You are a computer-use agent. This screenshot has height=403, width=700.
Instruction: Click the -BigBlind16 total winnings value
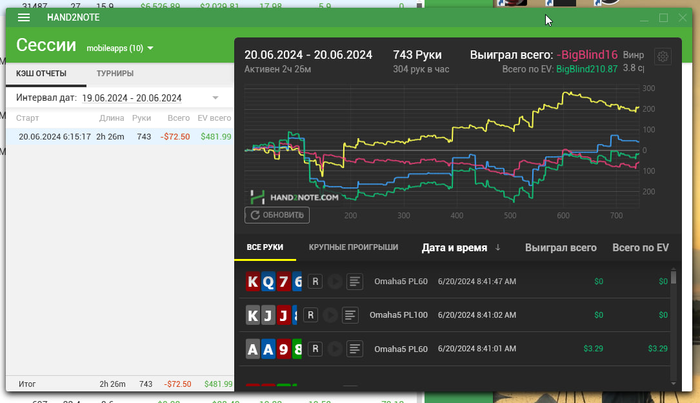587,55
